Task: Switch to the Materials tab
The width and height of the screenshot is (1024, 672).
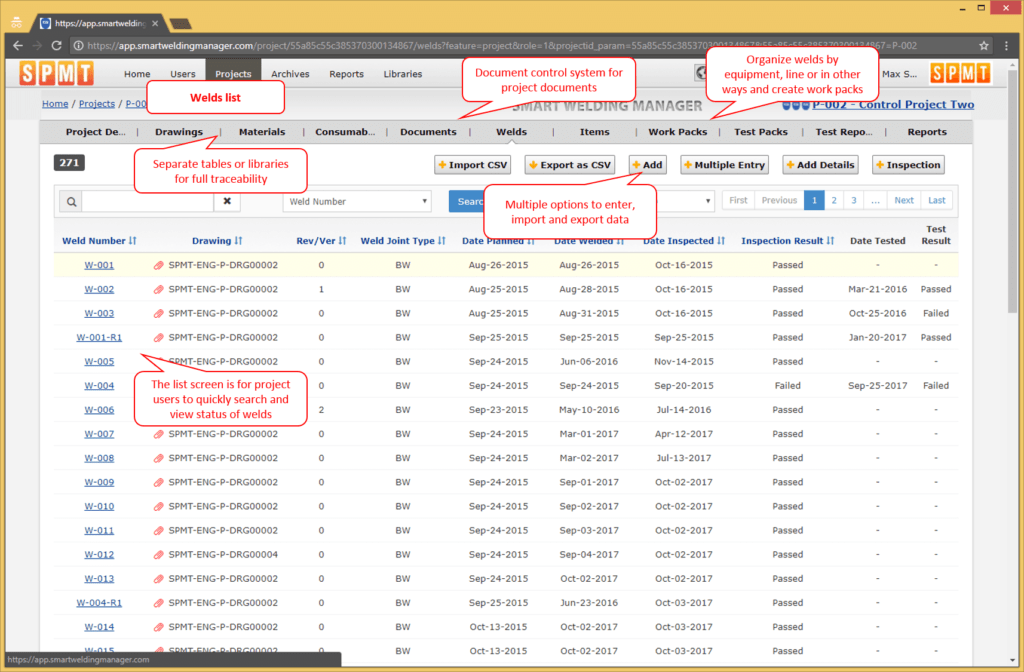Action: pos(262,132)
